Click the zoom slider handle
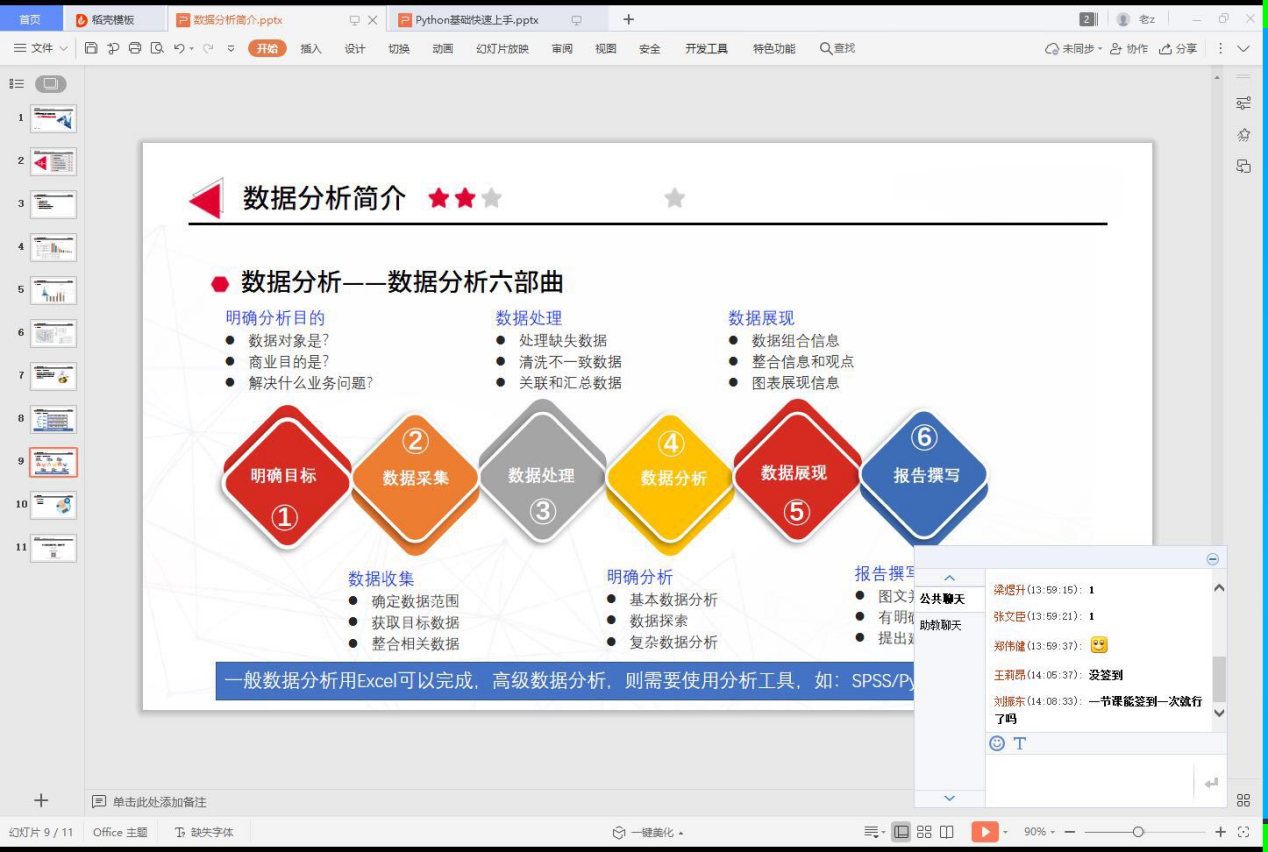This screenshot has height=852, width=1268. pos(1138,832)
